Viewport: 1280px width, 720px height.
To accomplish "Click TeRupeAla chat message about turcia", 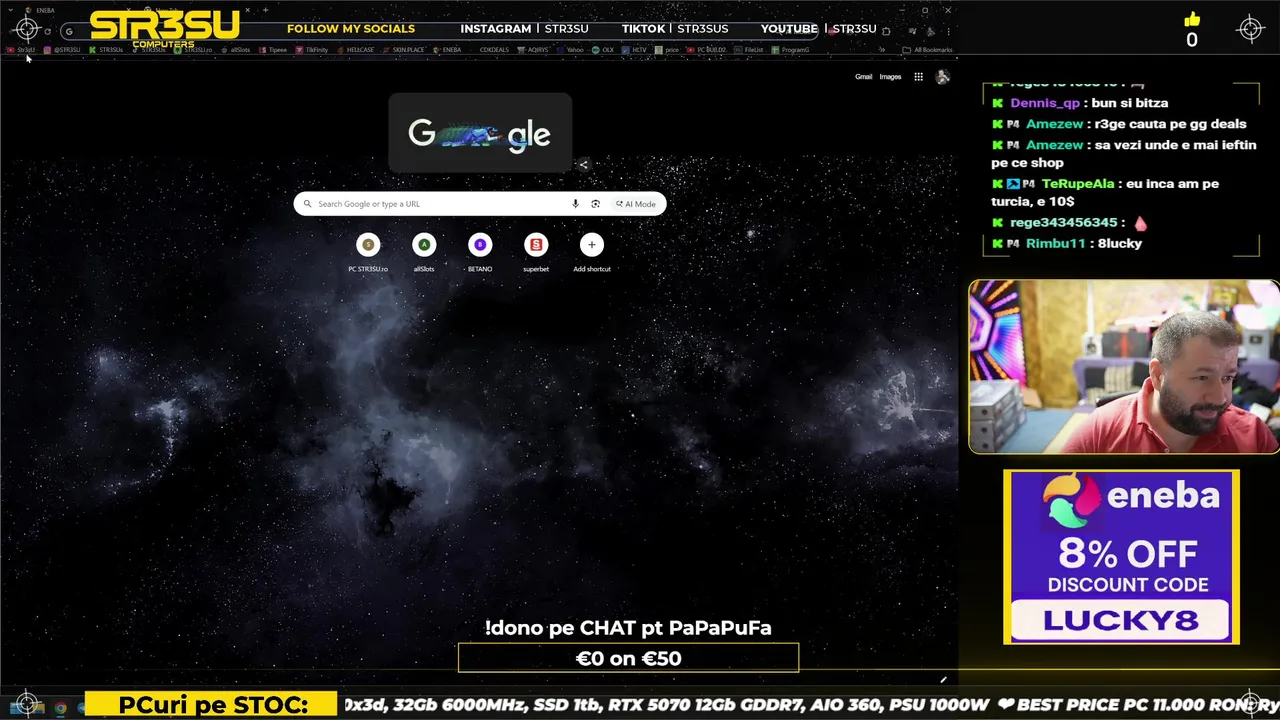I will [1105, 193].
